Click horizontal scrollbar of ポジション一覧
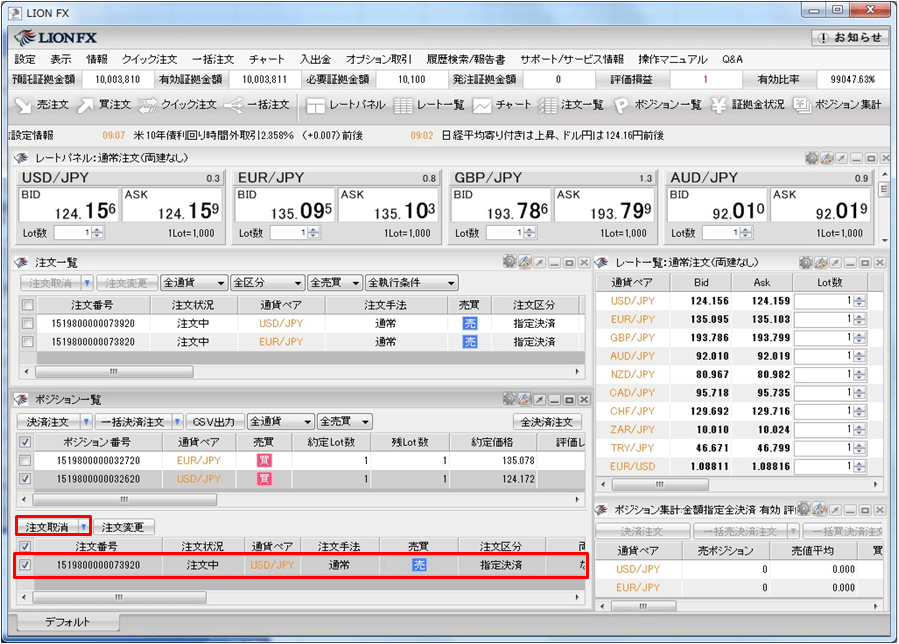Viewport: 899px width, 644px height. [x=124, y=499]
